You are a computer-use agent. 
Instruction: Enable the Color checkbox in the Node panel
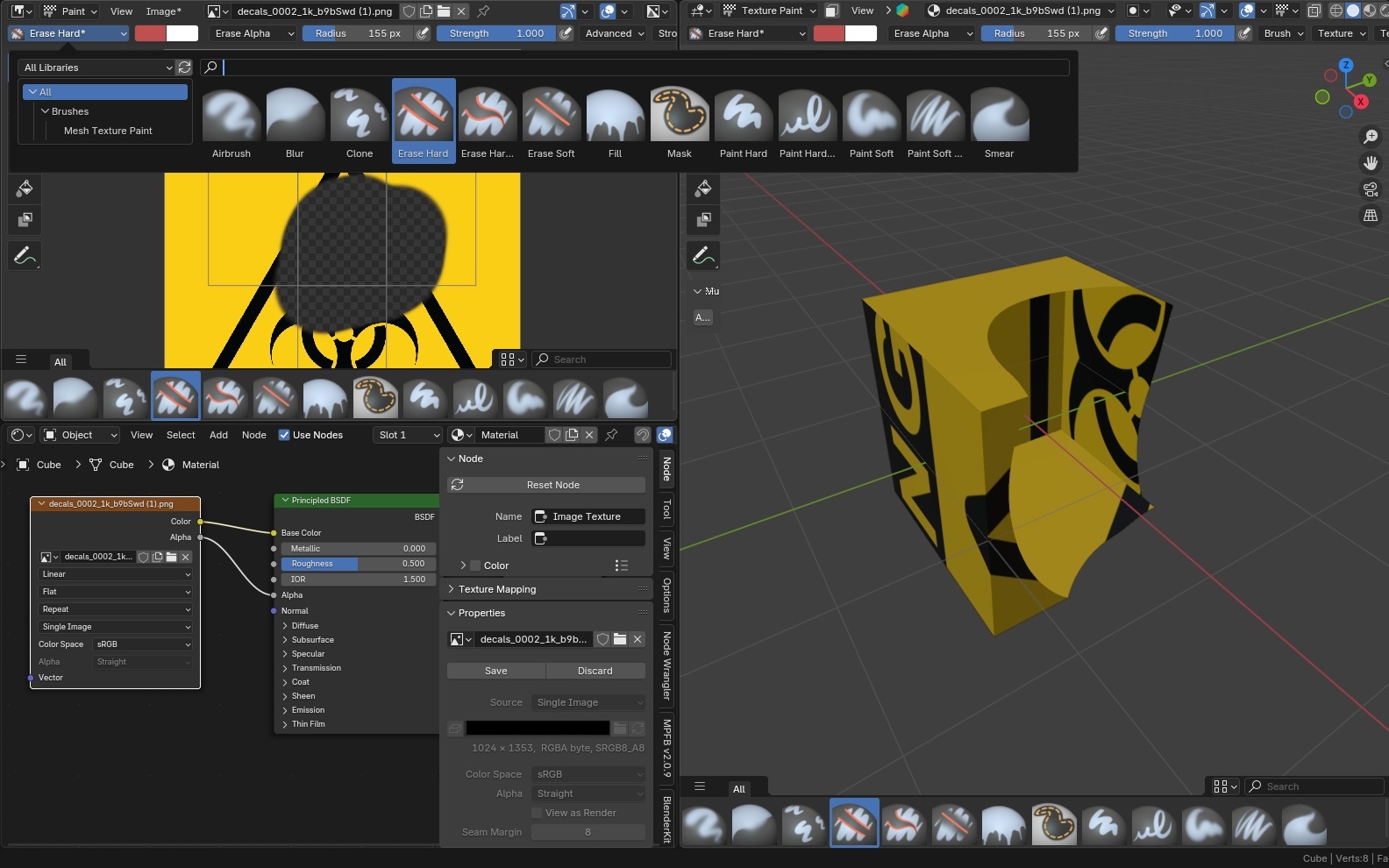(x=476, y=566)
